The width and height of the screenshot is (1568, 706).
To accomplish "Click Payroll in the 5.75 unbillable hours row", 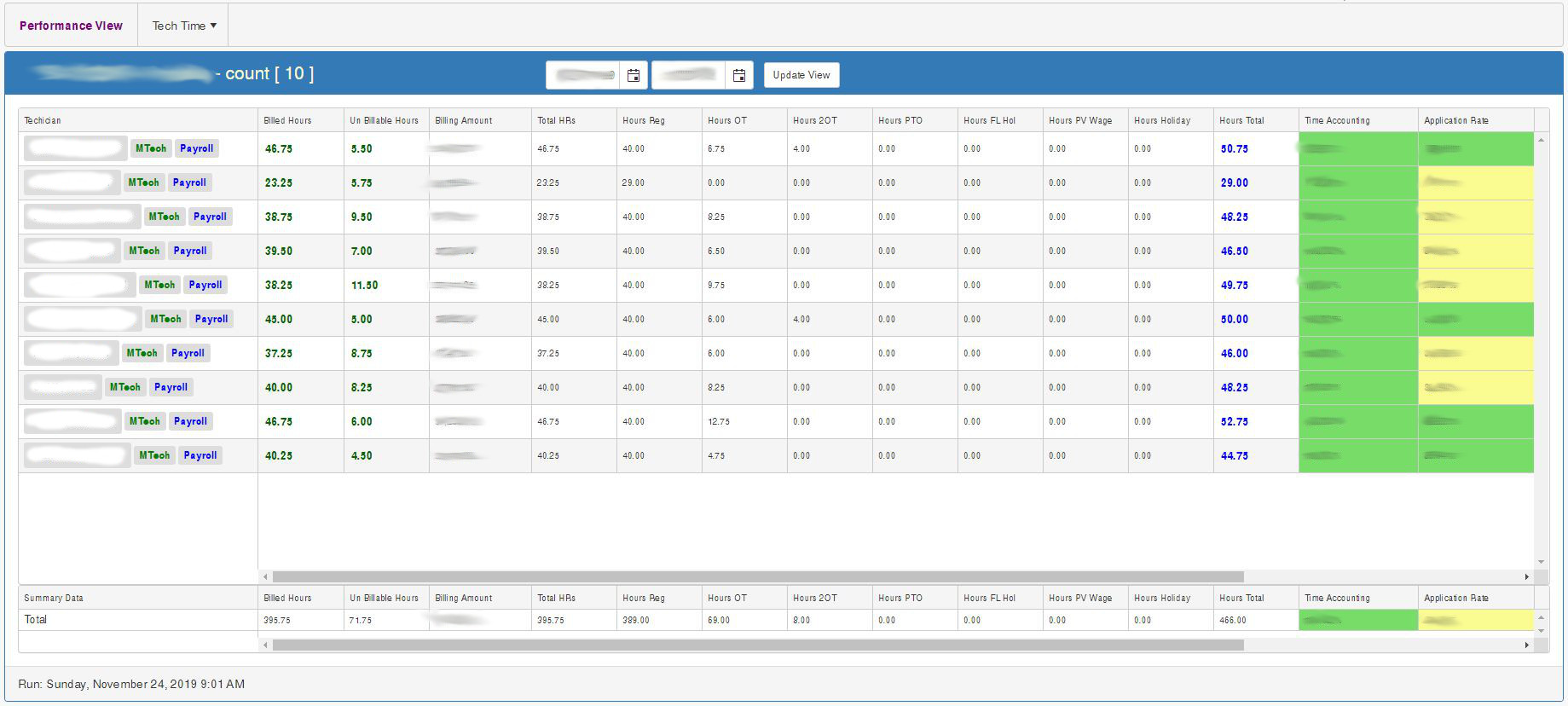I will [x=189, y=182].
